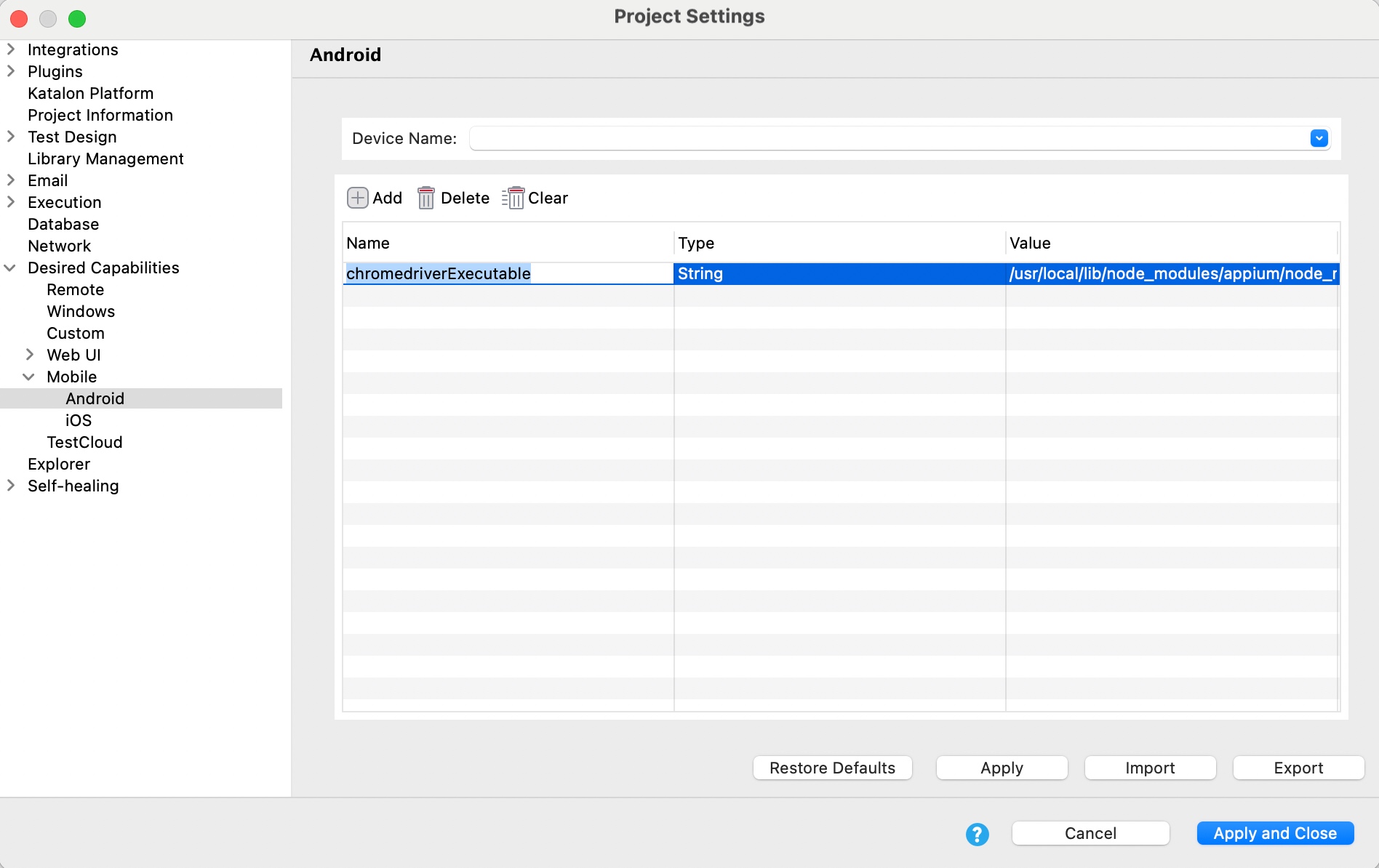Click the Export button
Viewport: 1379px width, 868px height.
[x=1298, y=768]
